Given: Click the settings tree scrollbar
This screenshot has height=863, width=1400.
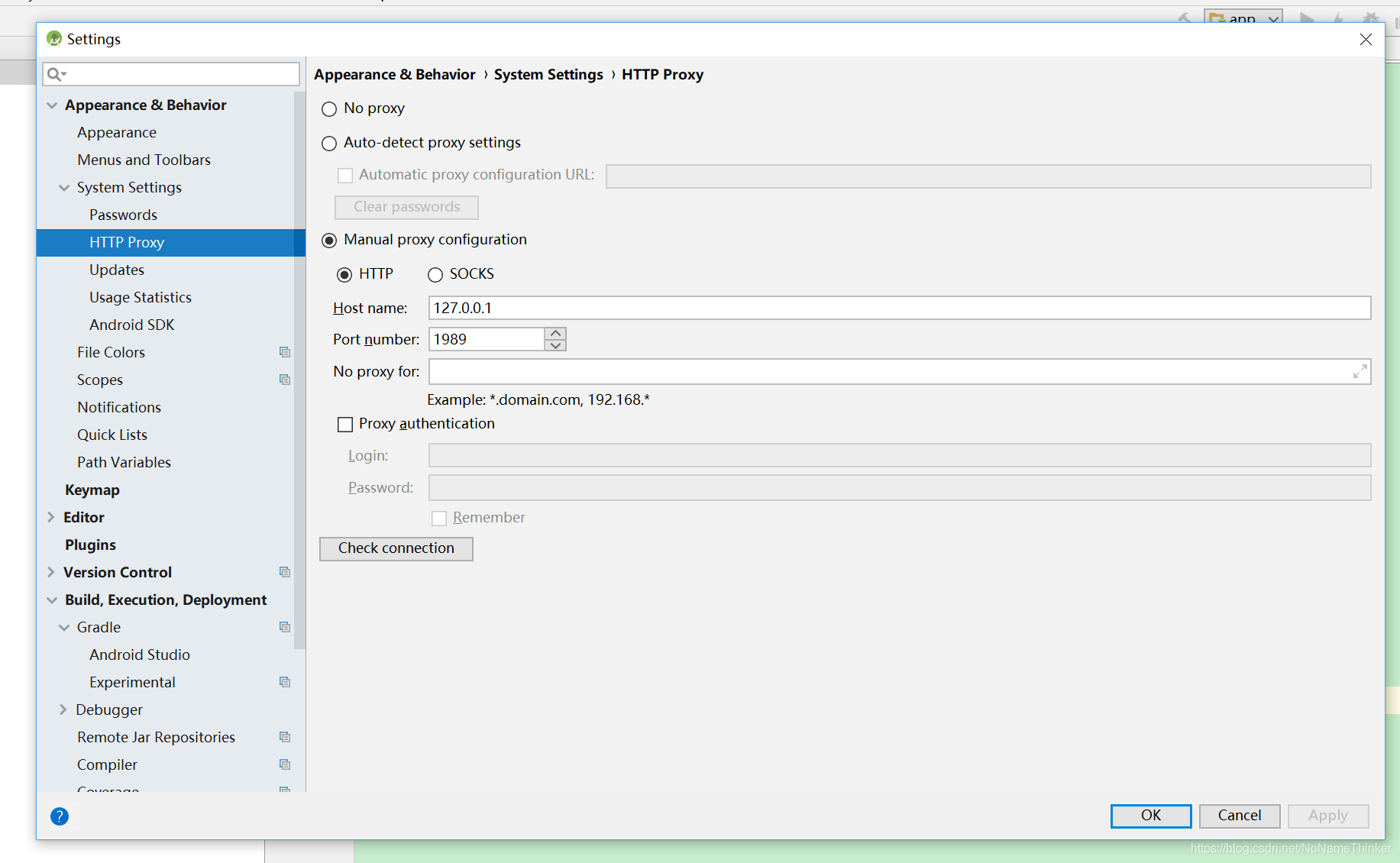Looking at the screenshot, I should 299,370.
